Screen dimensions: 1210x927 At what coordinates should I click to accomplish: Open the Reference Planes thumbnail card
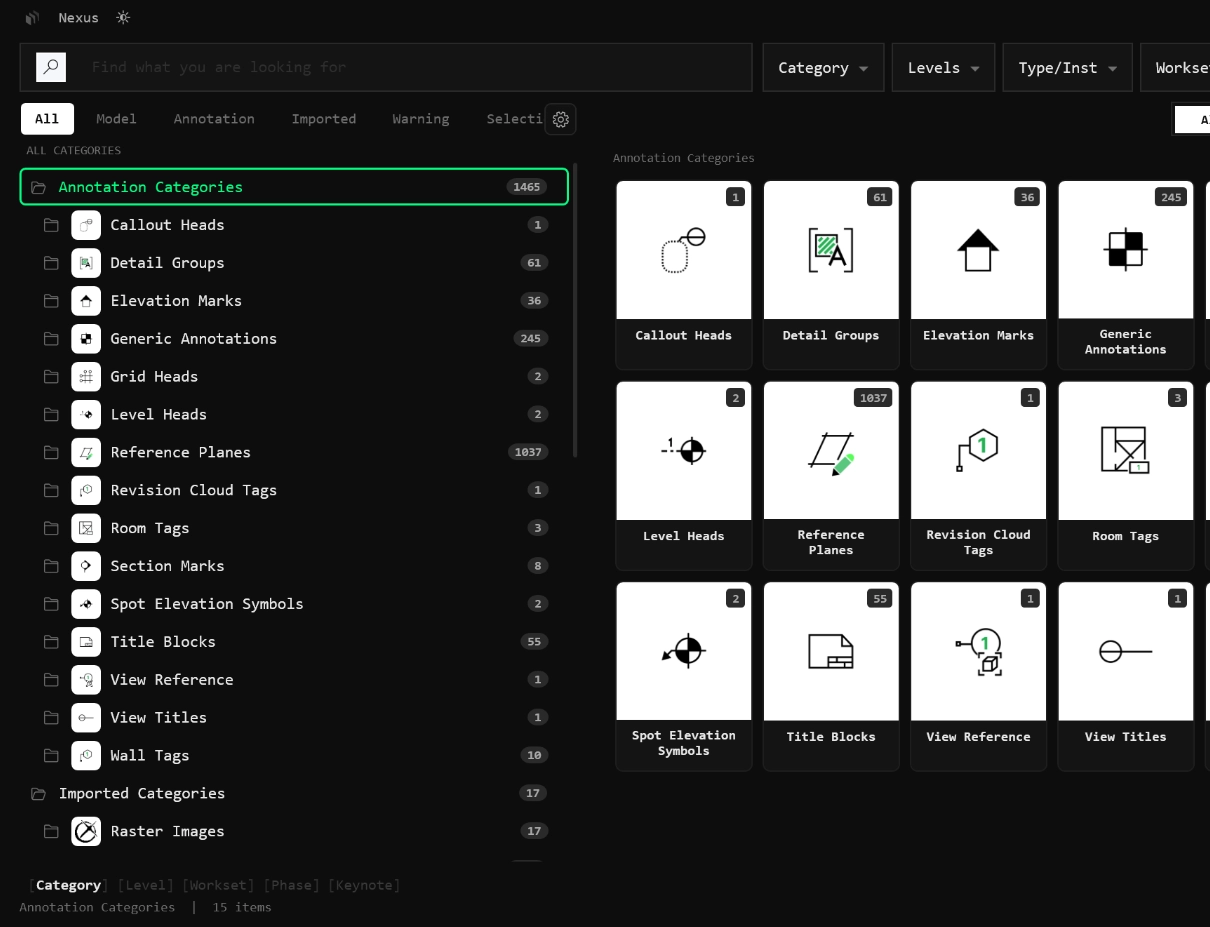click(831, 476)
